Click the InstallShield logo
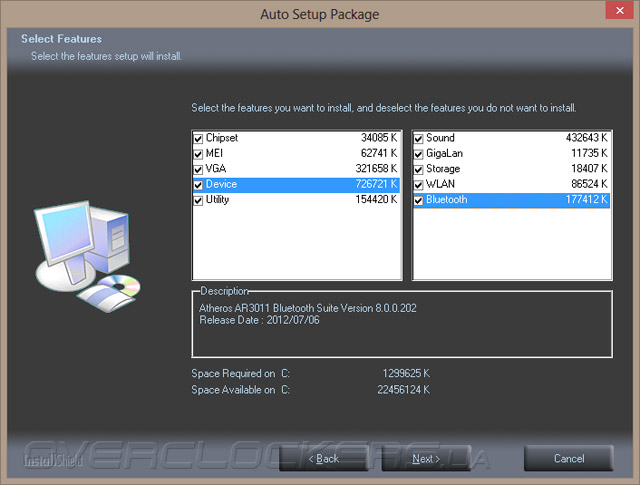 pos(53,460)
